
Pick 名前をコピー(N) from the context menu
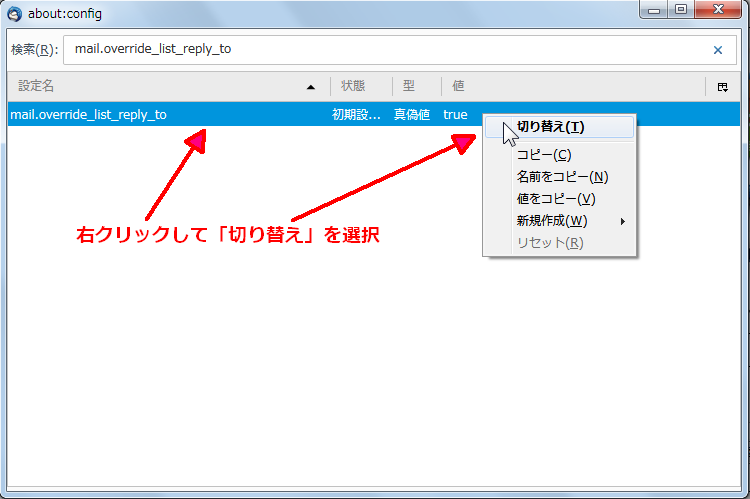(562, 177)
